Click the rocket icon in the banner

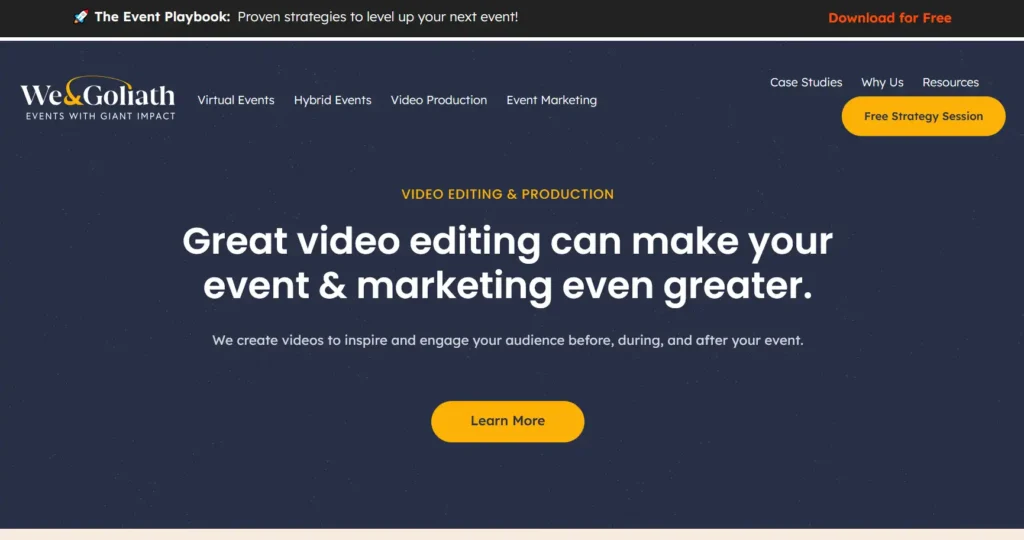pyautogui.click(x=81, y=17)
